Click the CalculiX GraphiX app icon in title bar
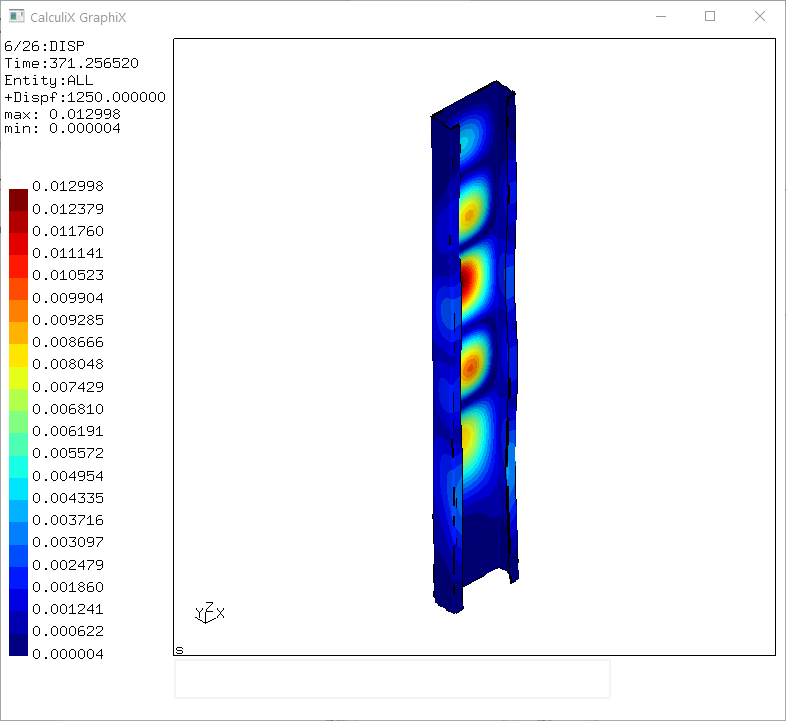 (x=17, y=17)
